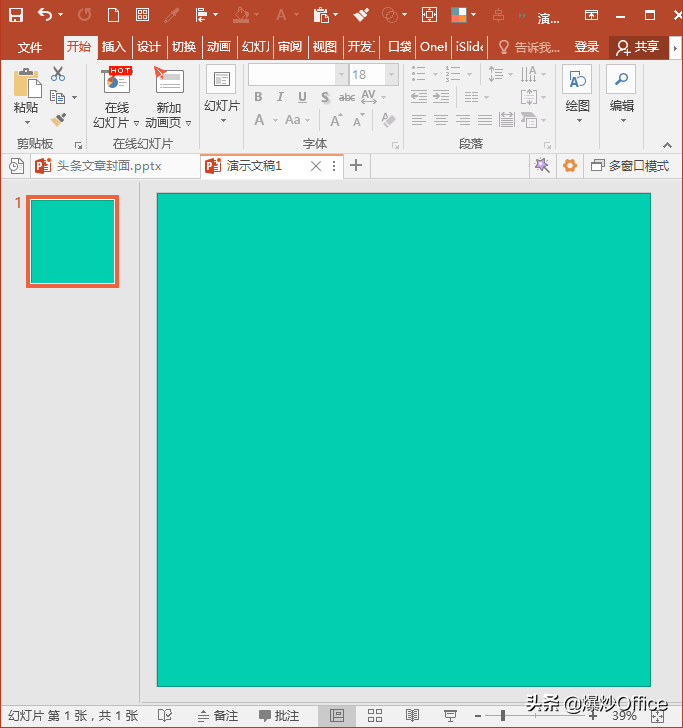Open the align objects tool
This screenshot has height=728, width=683.
[202, 15]
